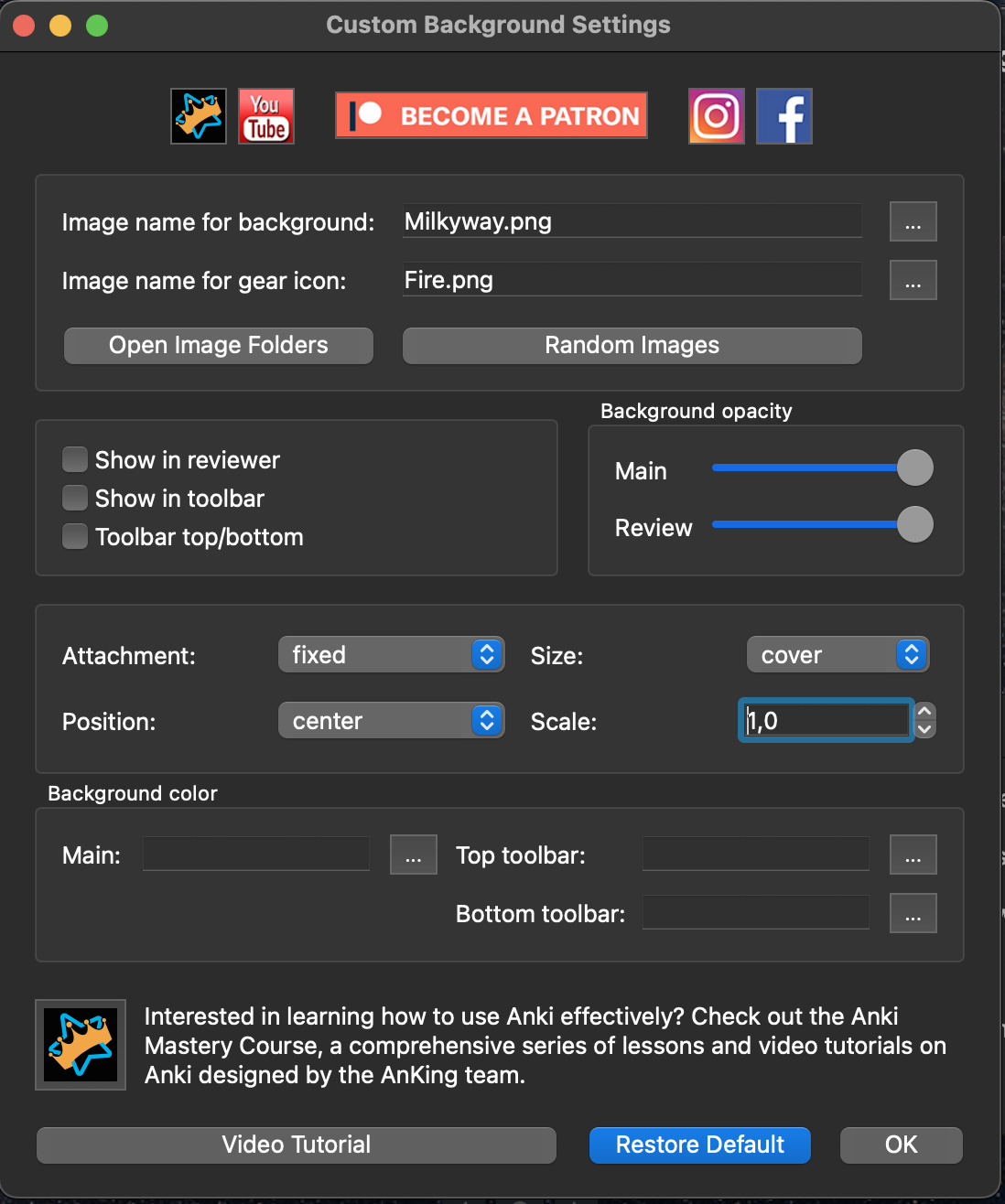This screenshot has height=1204, width=1005.
Task: Expand the Size dropdown showing cover
Action: (x=838, y=655)
